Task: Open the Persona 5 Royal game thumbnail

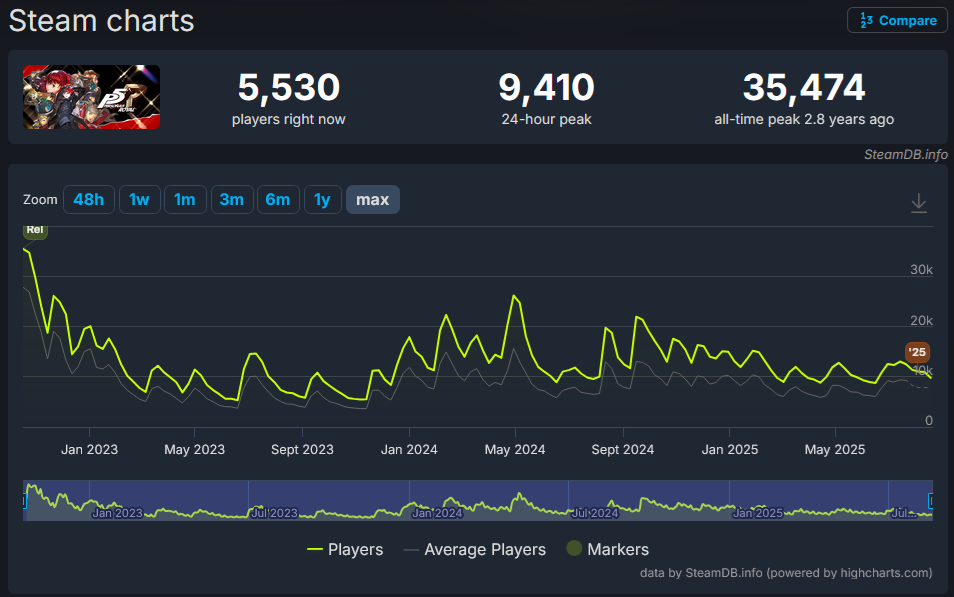Action: click(91, 97)
